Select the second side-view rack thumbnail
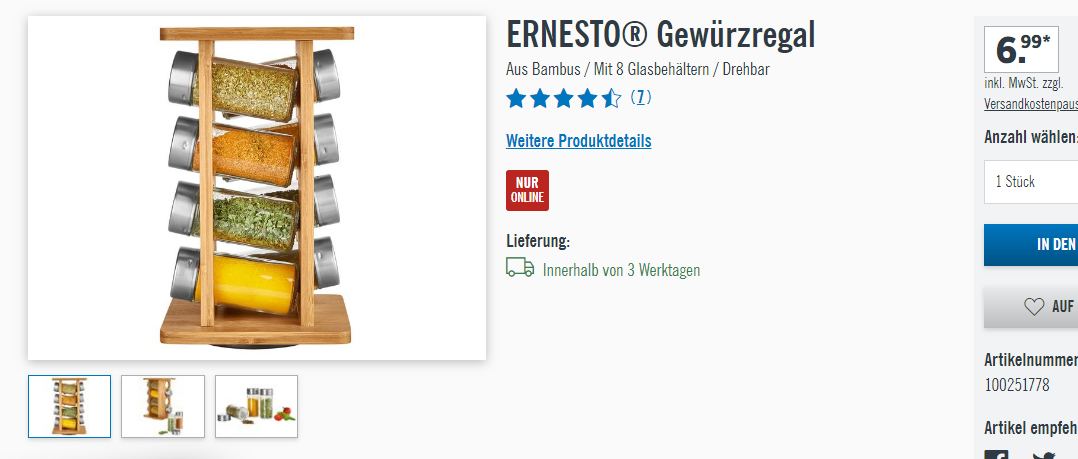Viewport: 1078px width, 459px height. coord(163,406)
